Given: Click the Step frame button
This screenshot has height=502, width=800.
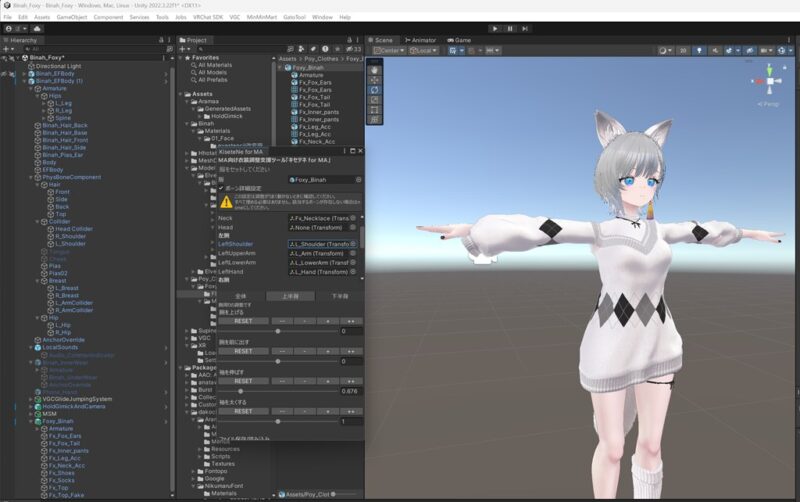Looking at the screenshot, I should tap(524, 29).
